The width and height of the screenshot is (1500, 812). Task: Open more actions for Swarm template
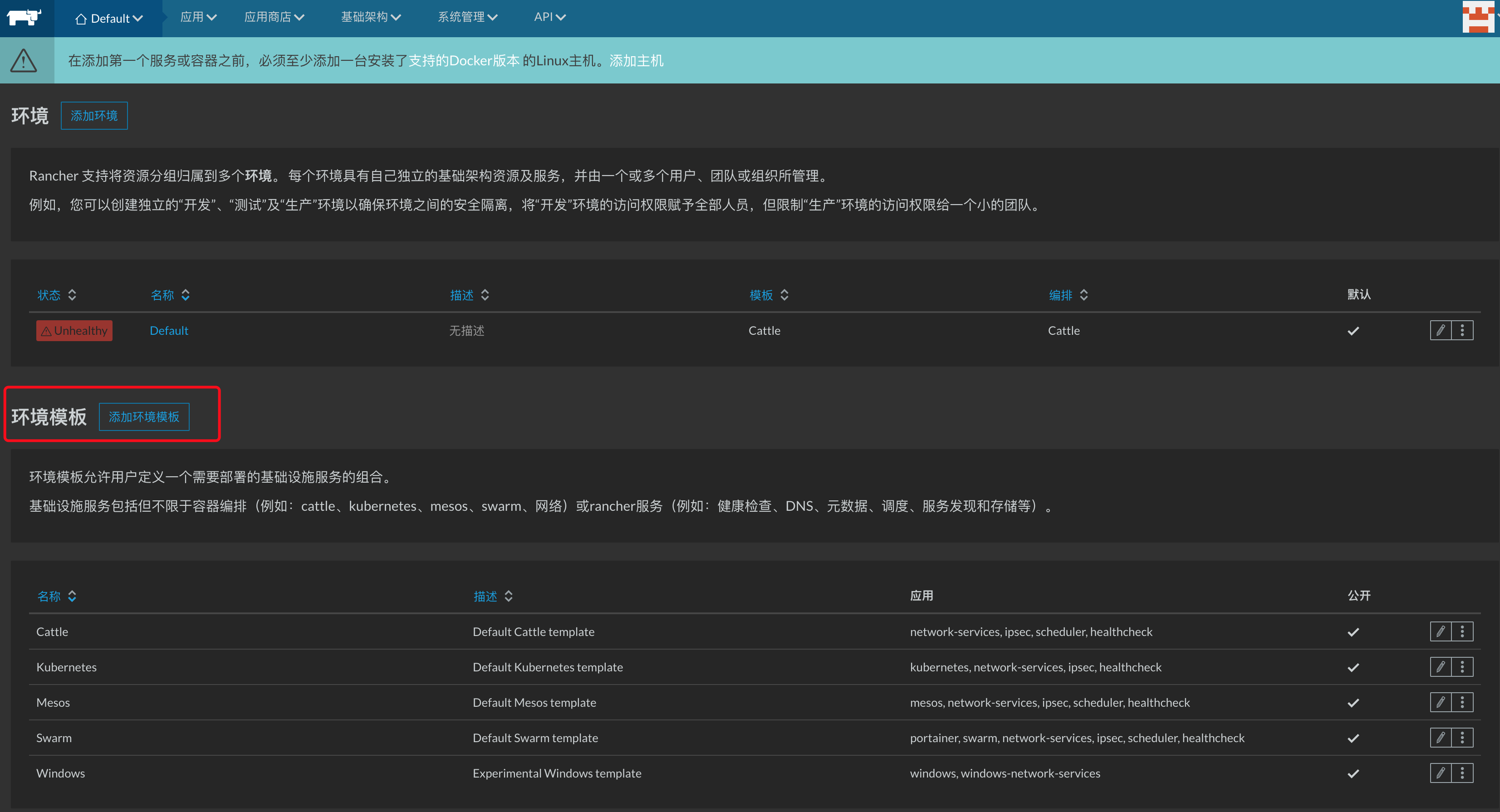point(1462,738)
